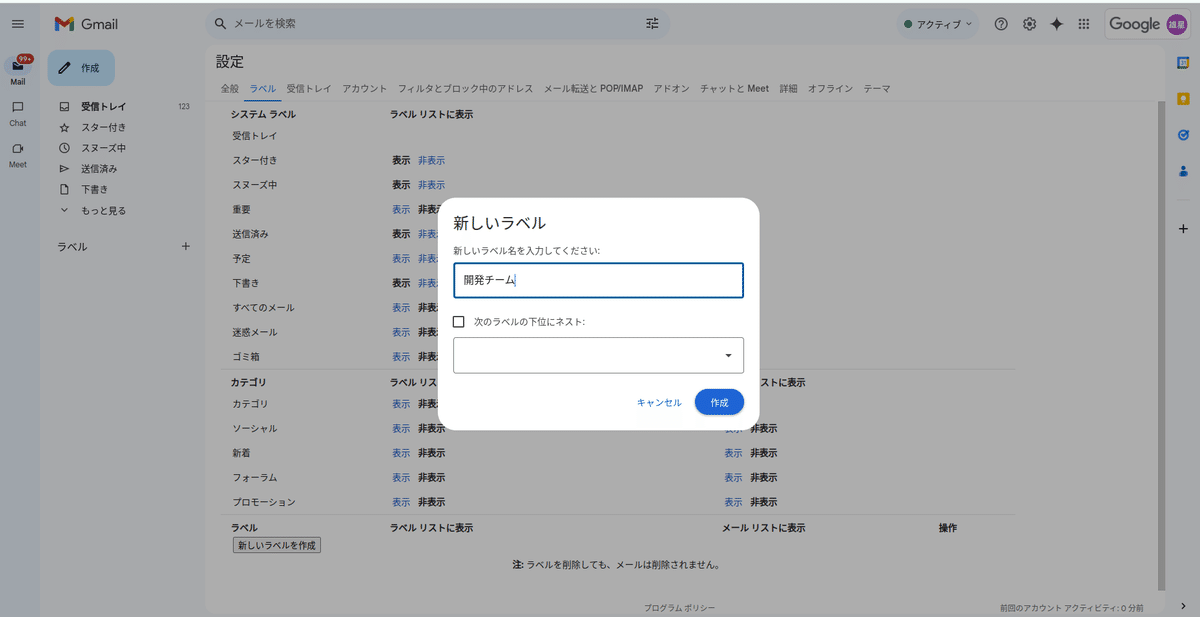Click the Mail icon in the sidebar
The image size is (1200, 617).
pos(17,70)
